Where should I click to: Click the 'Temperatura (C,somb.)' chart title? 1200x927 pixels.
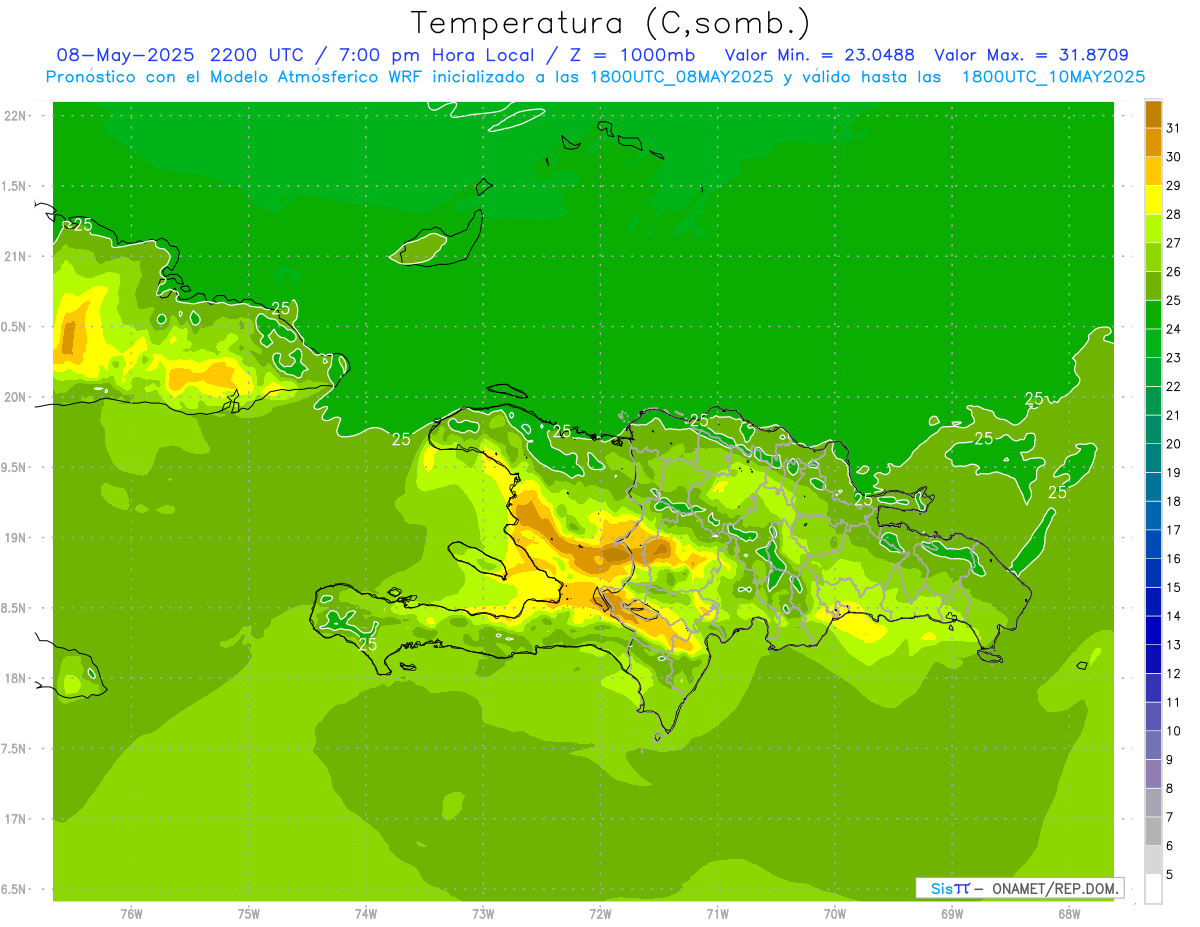coord(609,23)
